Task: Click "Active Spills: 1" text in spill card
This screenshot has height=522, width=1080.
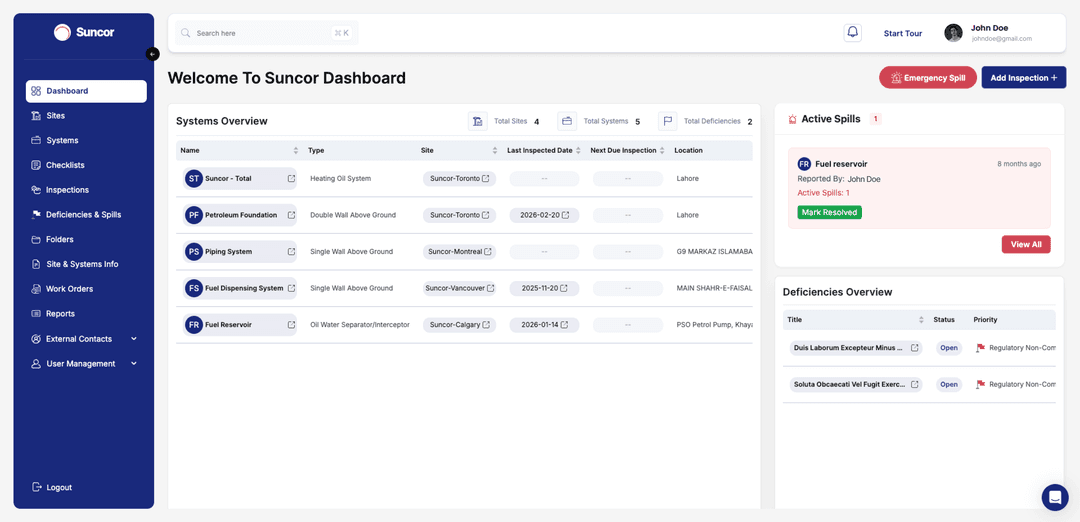Action: (823, 193)
